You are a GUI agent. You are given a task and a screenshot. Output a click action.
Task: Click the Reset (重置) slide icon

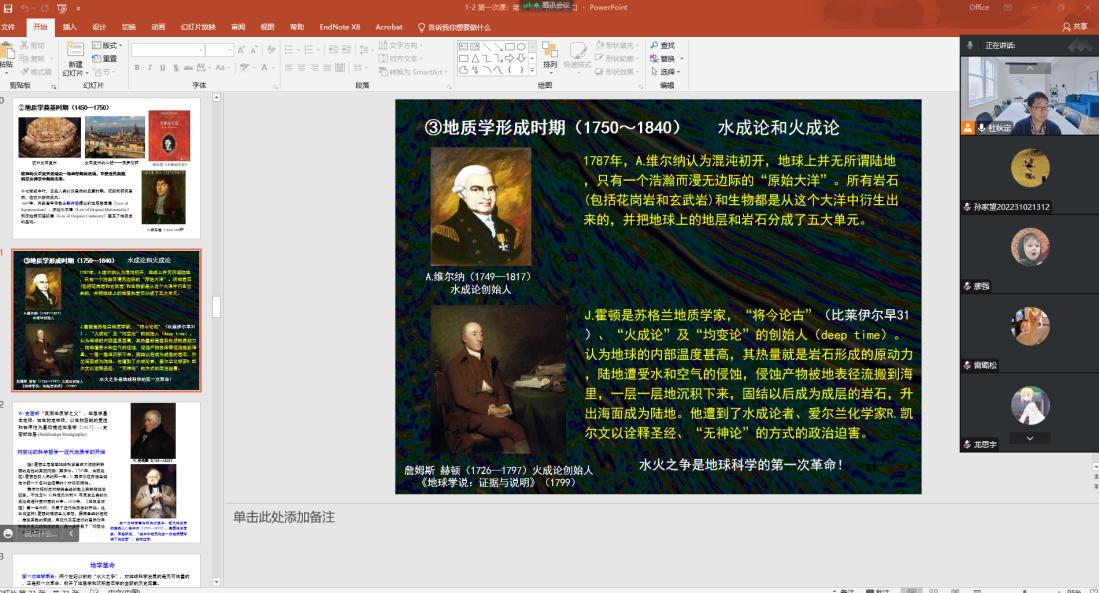coord(104,58)
